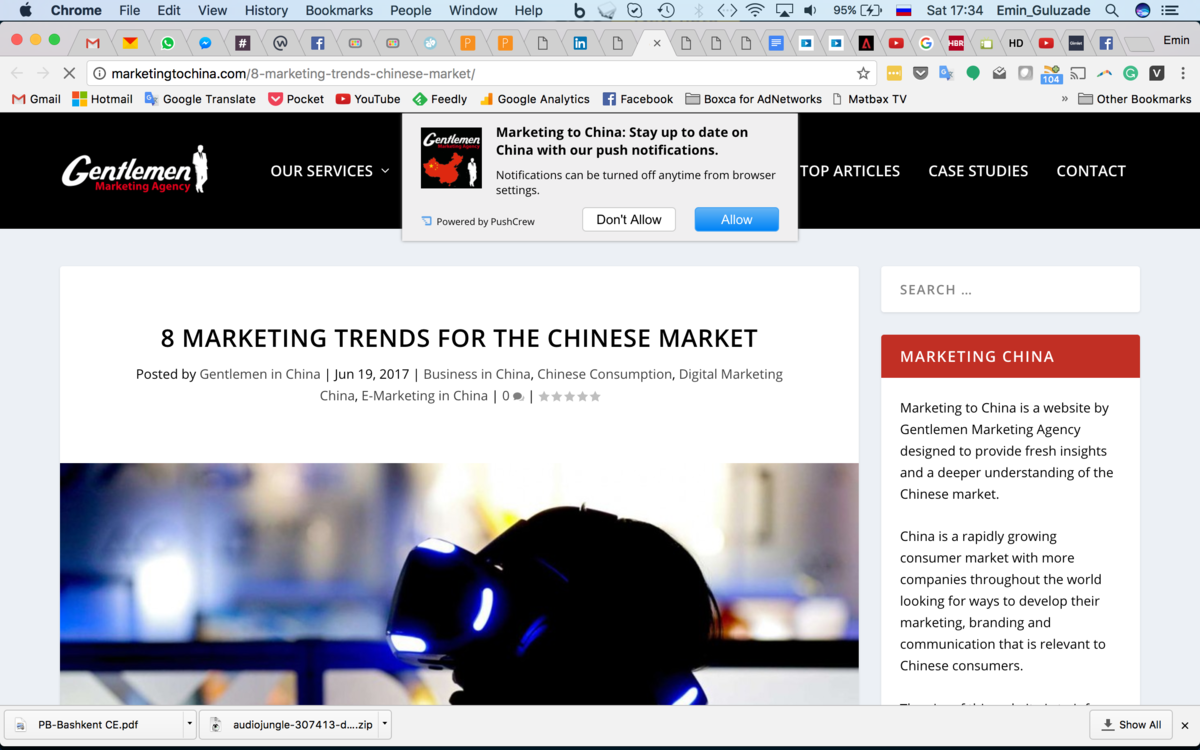Open the Hangouts extension icon
Screen dimensions: 1200x750
pos(973,73)
